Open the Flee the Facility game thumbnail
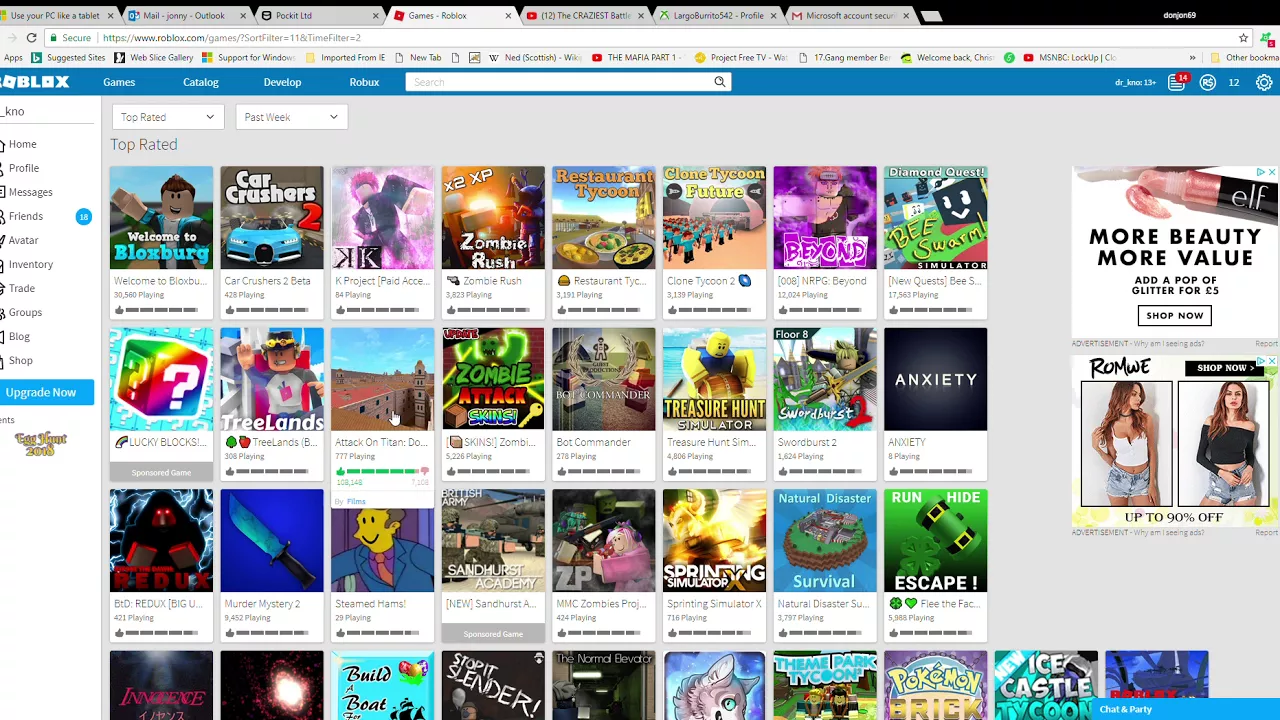This screenshot has width=1280, height=720. pos(935,541)
